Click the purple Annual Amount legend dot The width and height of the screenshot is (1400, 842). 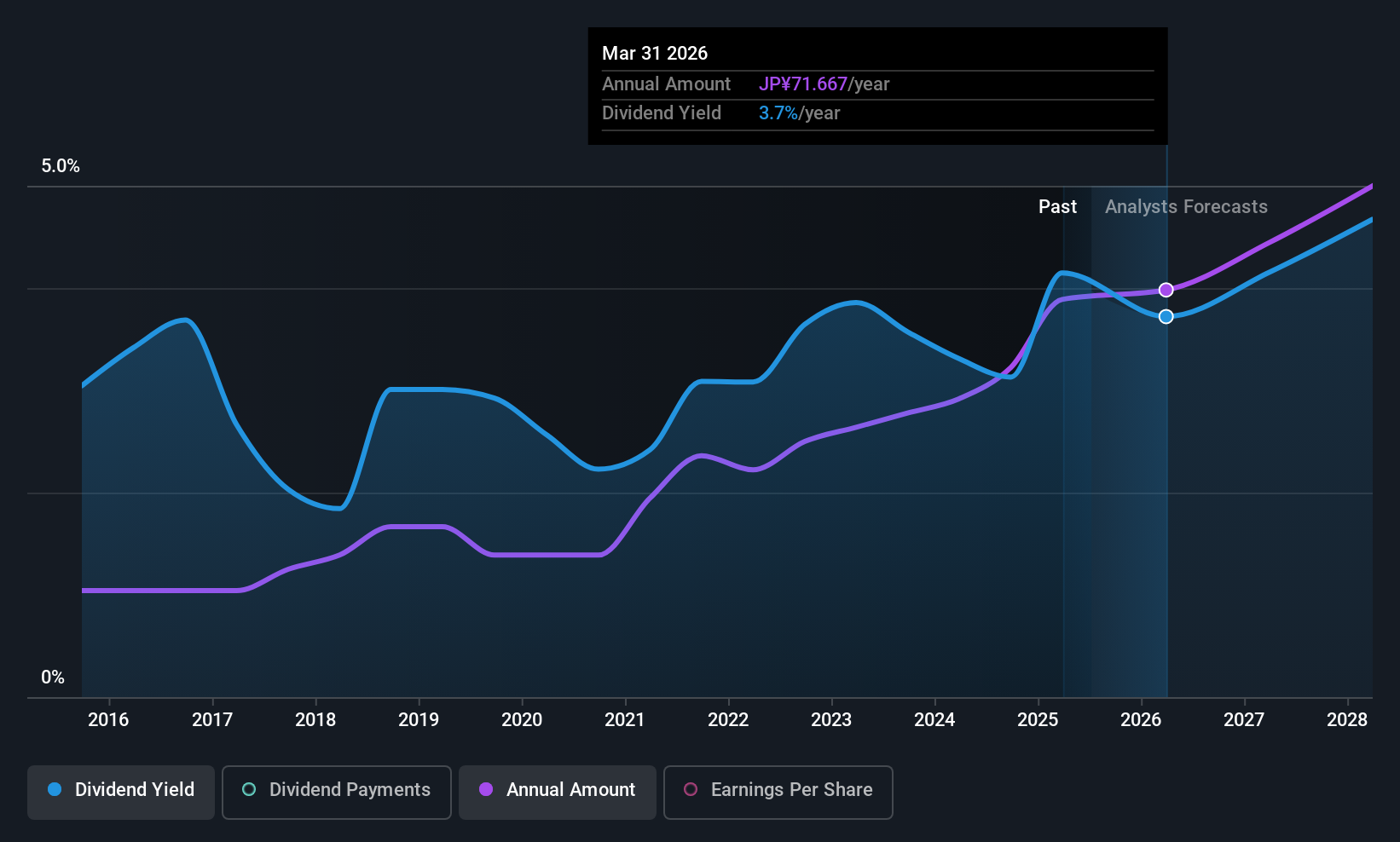486,790
